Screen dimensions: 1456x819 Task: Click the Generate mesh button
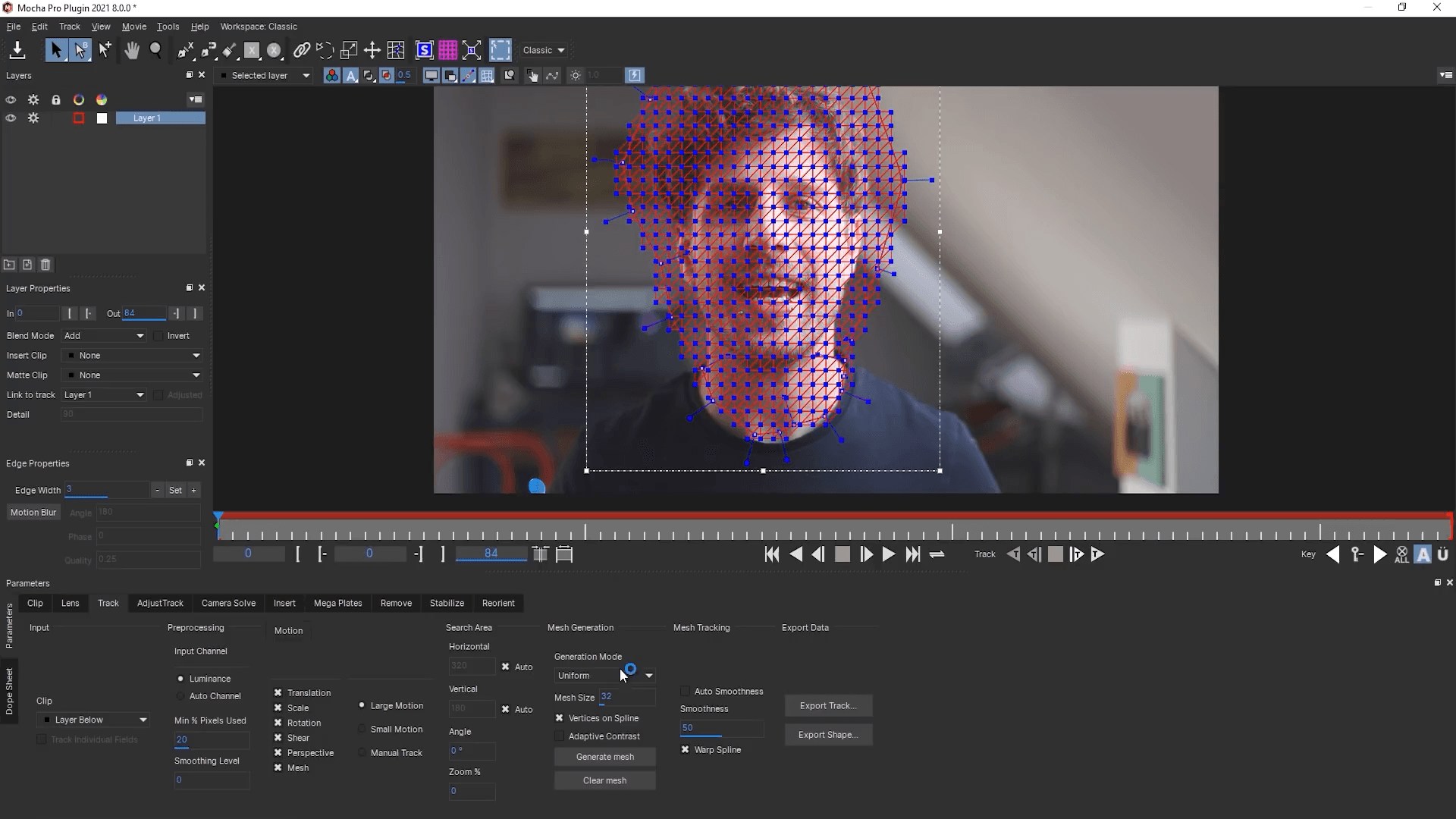click(604, 757)
